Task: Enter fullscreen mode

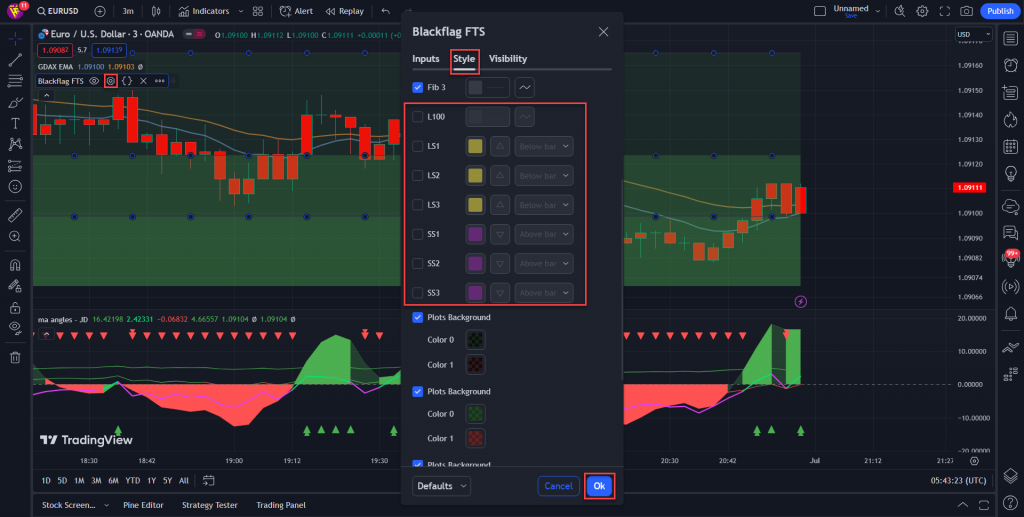Action: click(x=944, y=11)
